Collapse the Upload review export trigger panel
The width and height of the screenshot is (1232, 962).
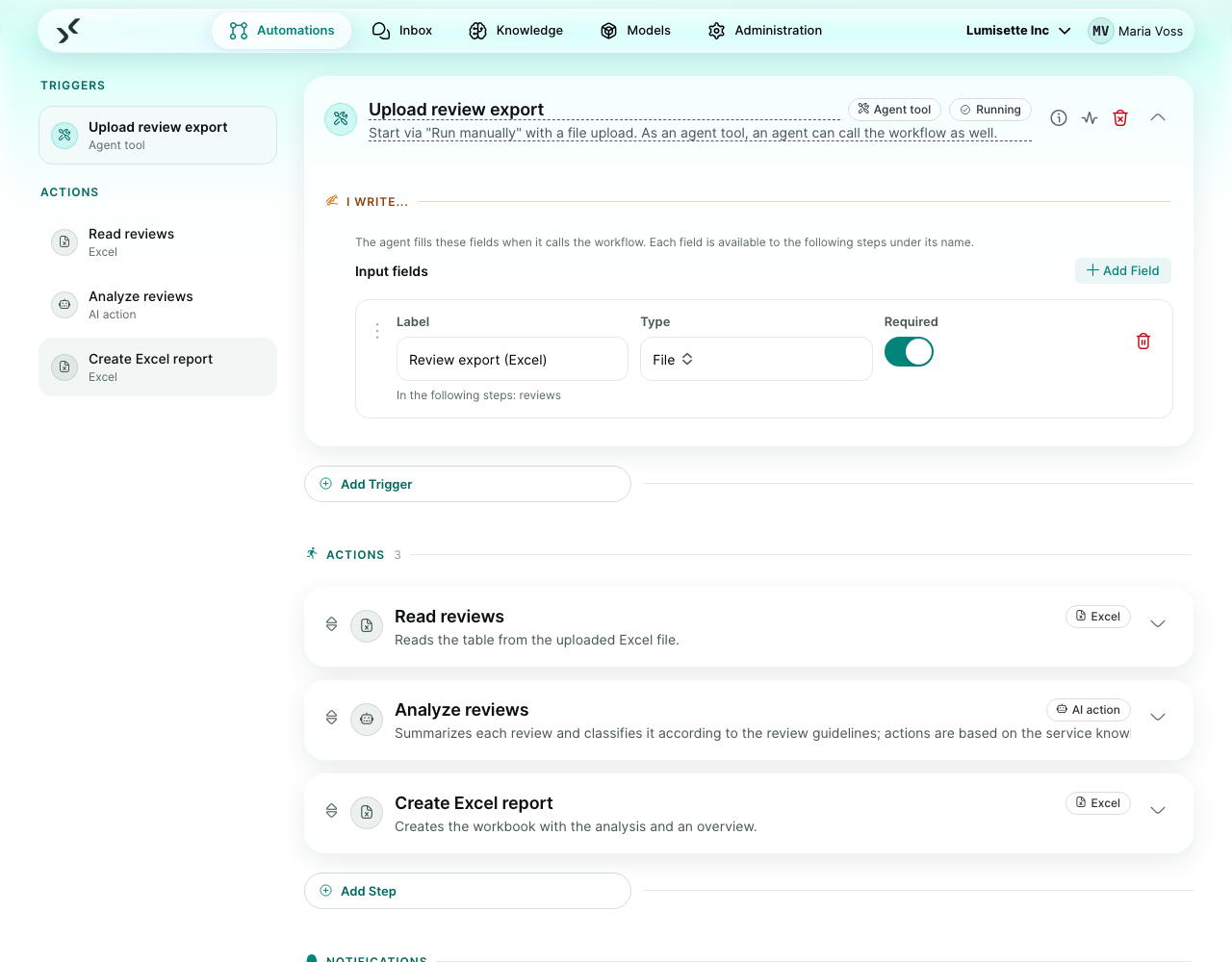(x=1158, y=118)
